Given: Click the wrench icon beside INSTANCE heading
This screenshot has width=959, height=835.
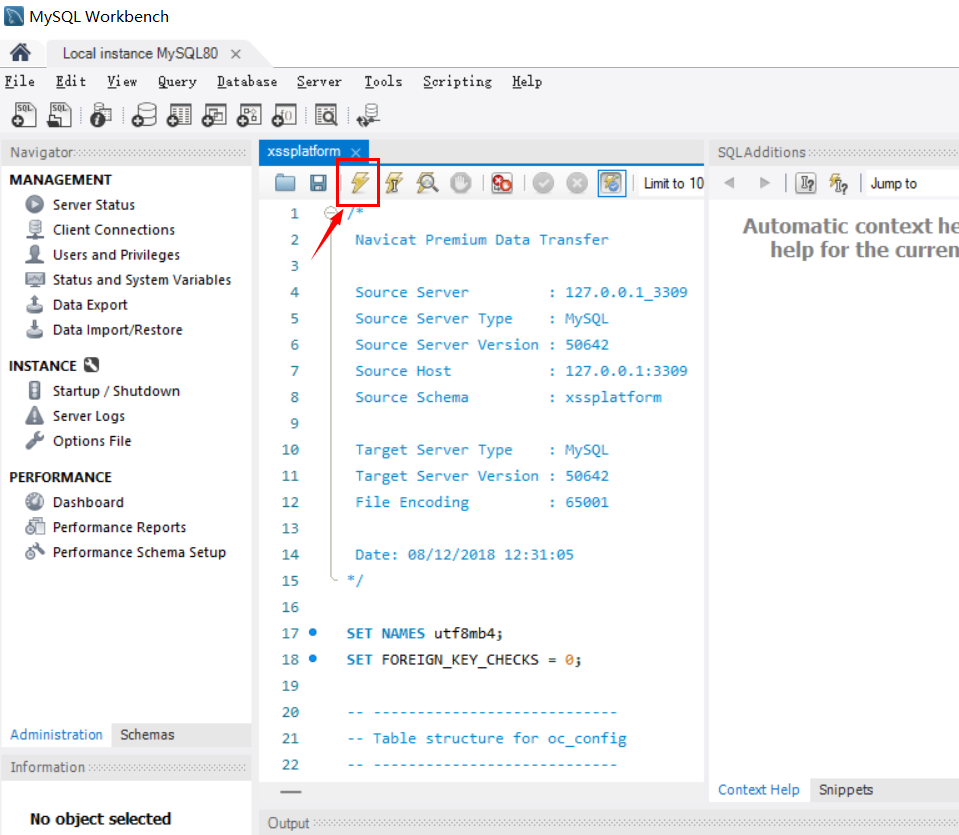Looking at the screenshot, I should pos(91,365).
